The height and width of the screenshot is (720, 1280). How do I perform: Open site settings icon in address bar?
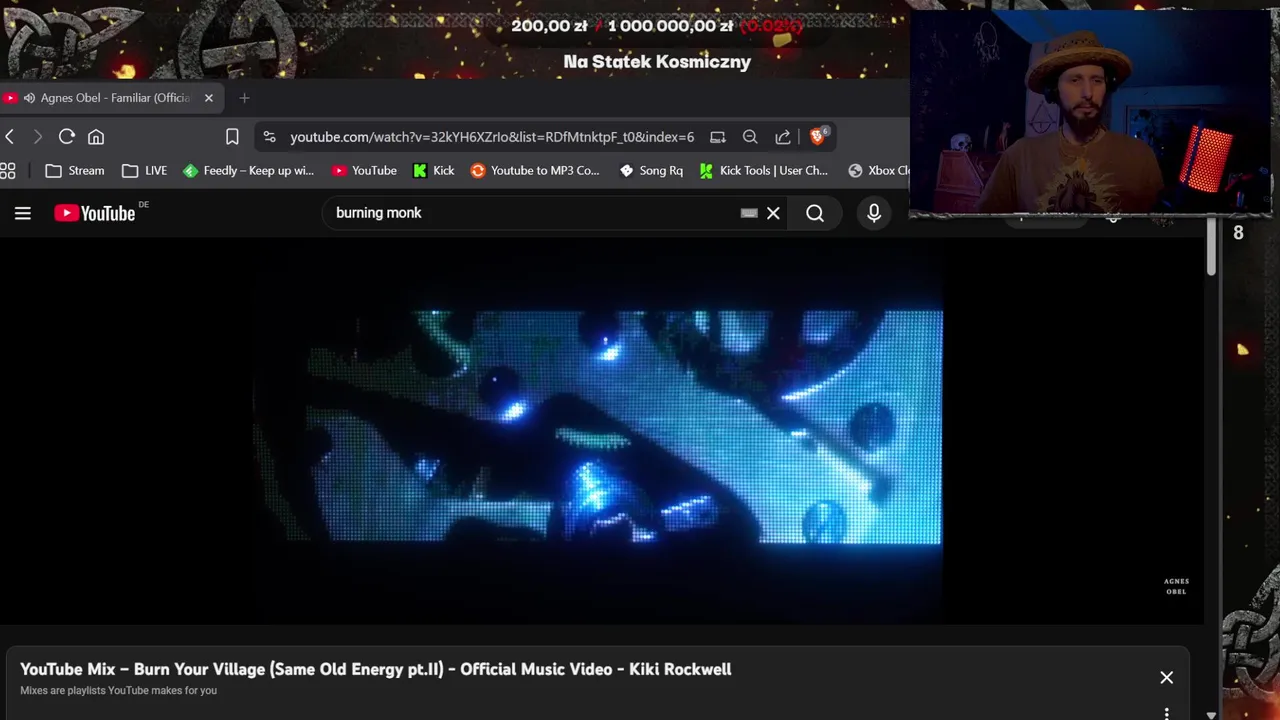click(269, 137)
